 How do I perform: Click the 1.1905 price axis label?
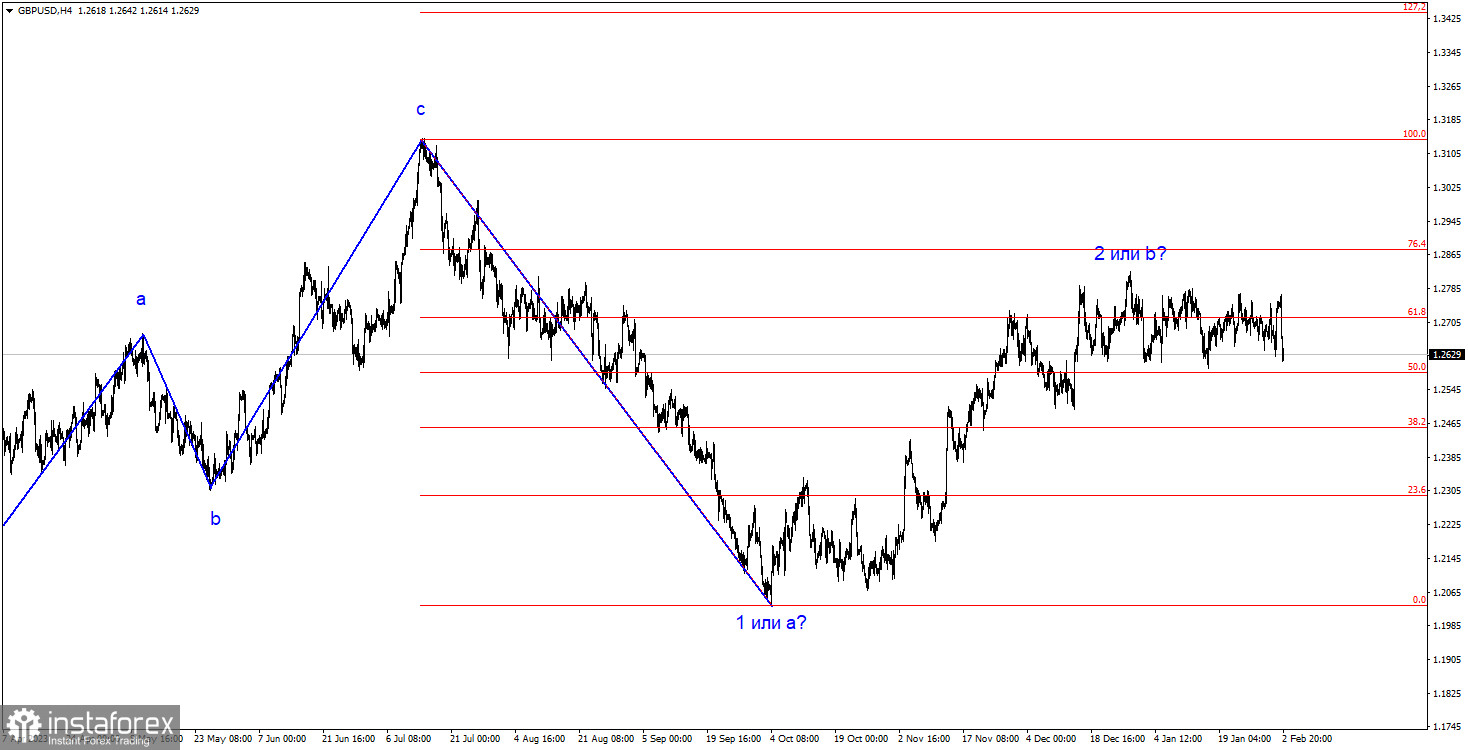coord(1446,660)
